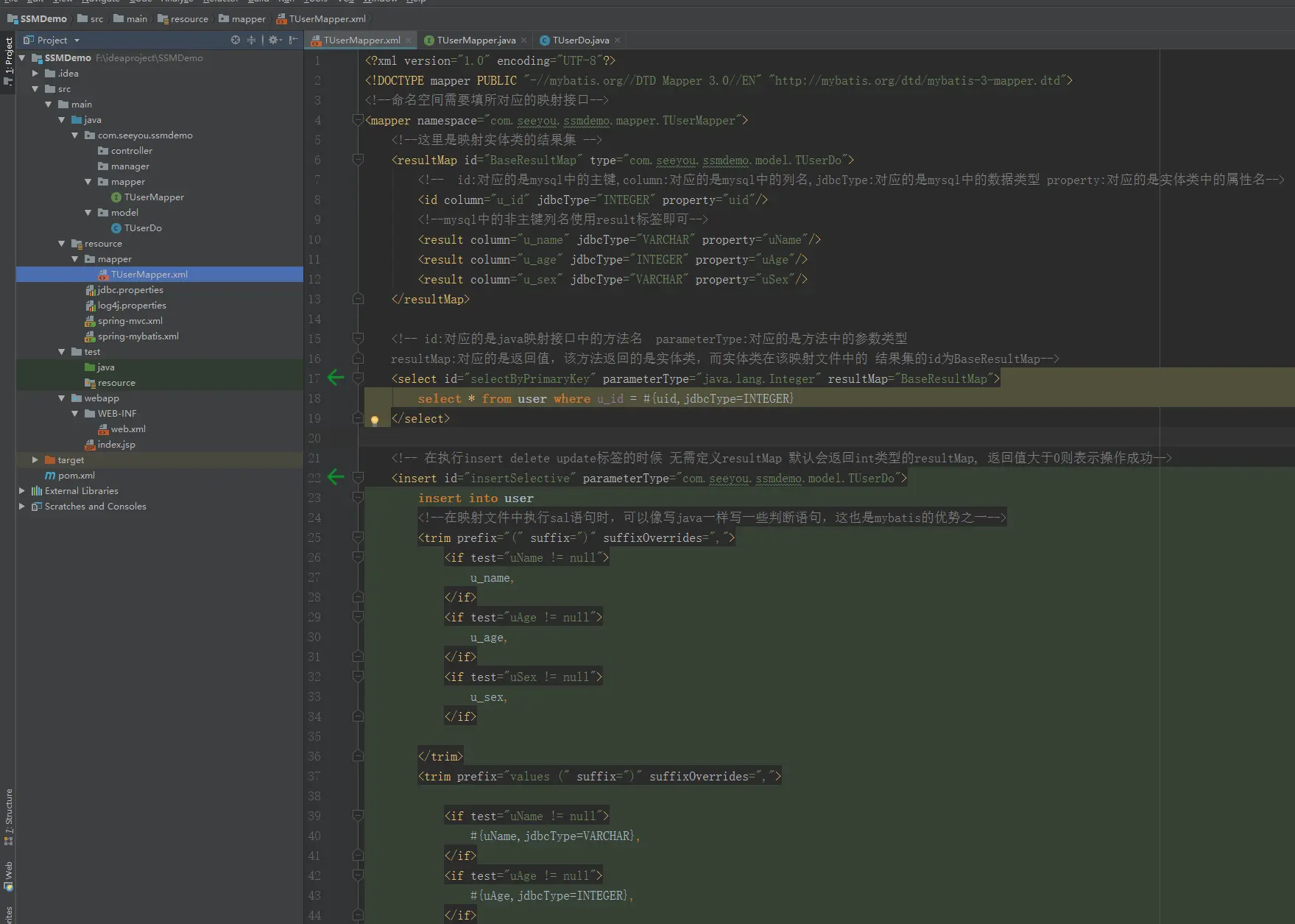The width and height of the screenshot is (1295, 924).
Task: Toggle the 1: Project tool window button
Action: 8,60
